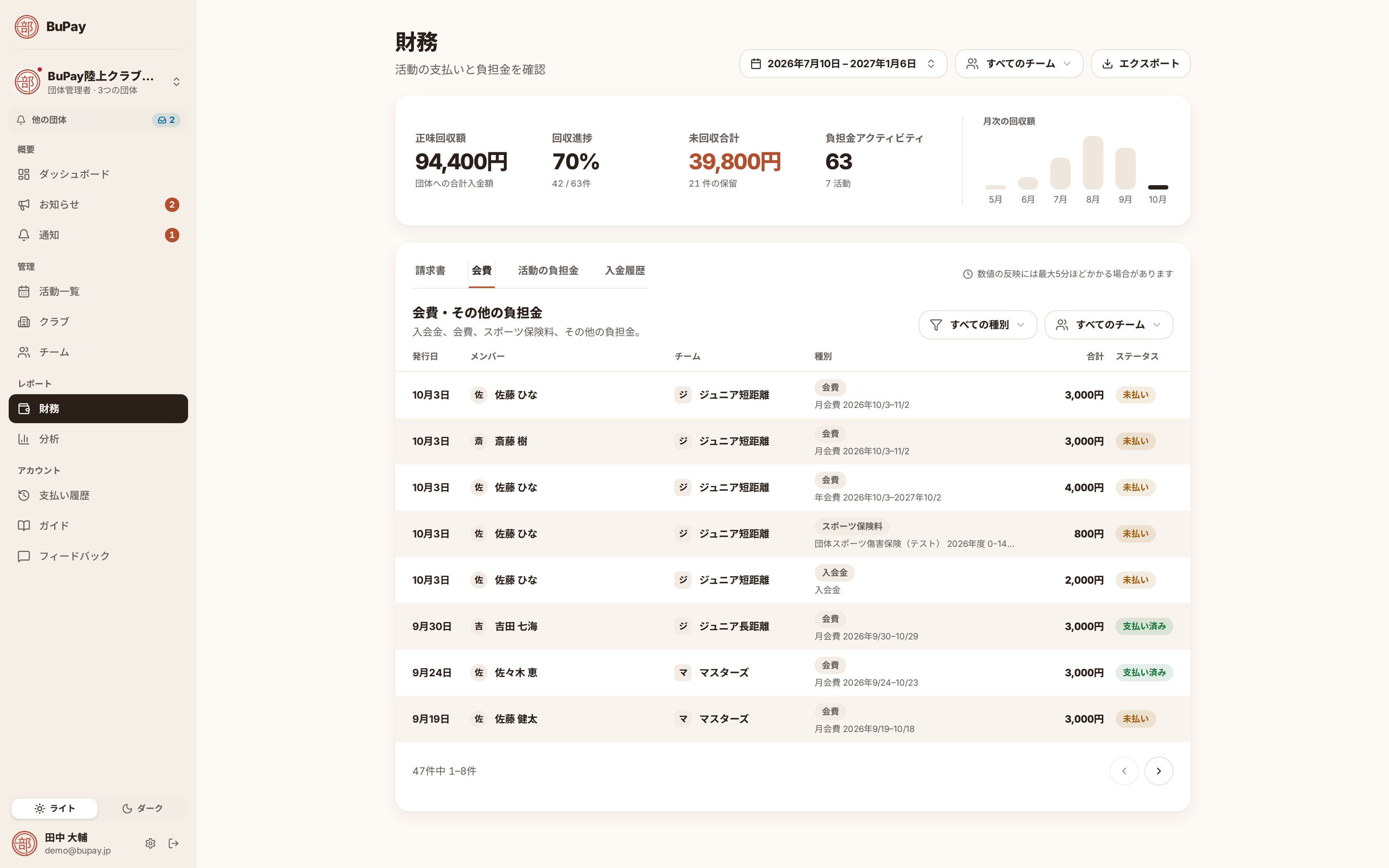Click the BuPay logo icon at top
The height and width of the screenshot is (868, 1389).
(x=26, y=26)
